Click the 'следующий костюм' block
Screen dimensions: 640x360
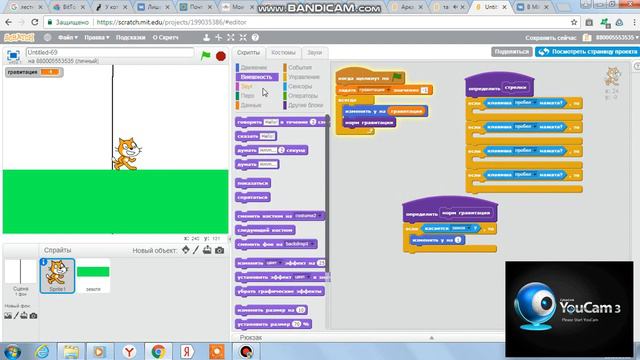click(265, 230)
